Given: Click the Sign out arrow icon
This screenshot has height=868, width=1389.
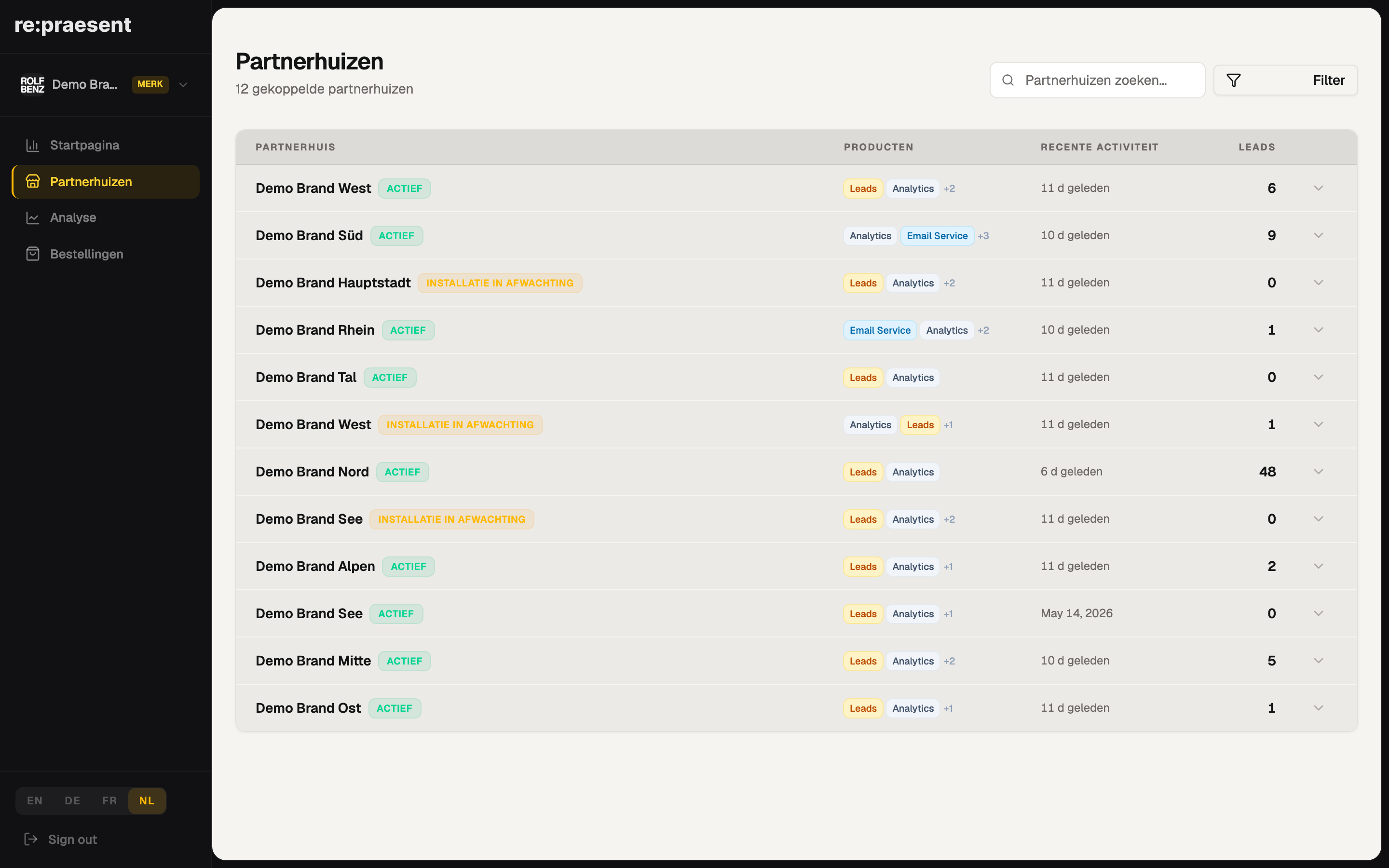Looking at the screenshot, I should (31, 839).
